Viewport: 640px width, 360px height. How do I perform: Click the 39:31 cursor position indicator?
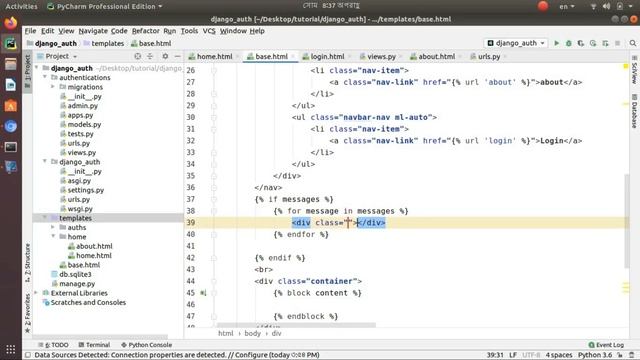(x=495, y=355)
